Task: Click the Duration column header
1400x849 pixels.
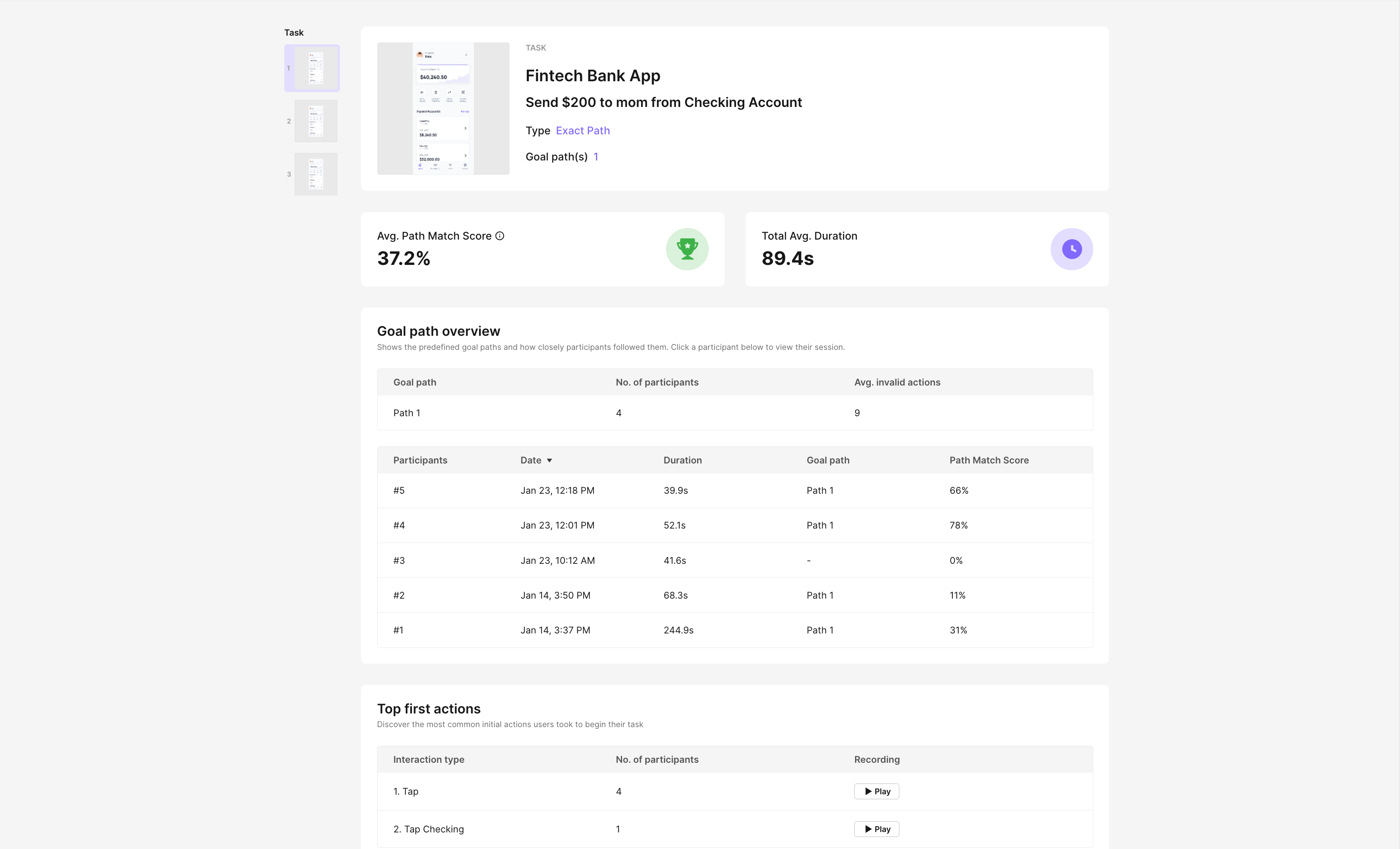Action: point(683,460)
